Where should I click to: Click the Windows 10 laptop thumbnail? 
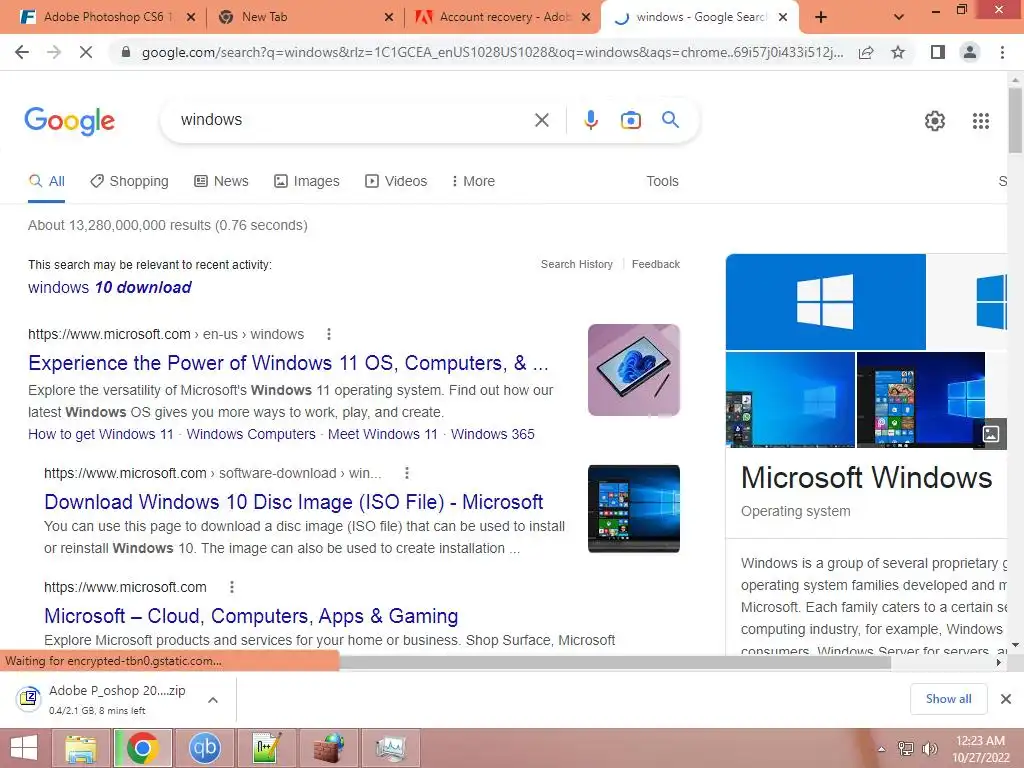coord(633,509)
